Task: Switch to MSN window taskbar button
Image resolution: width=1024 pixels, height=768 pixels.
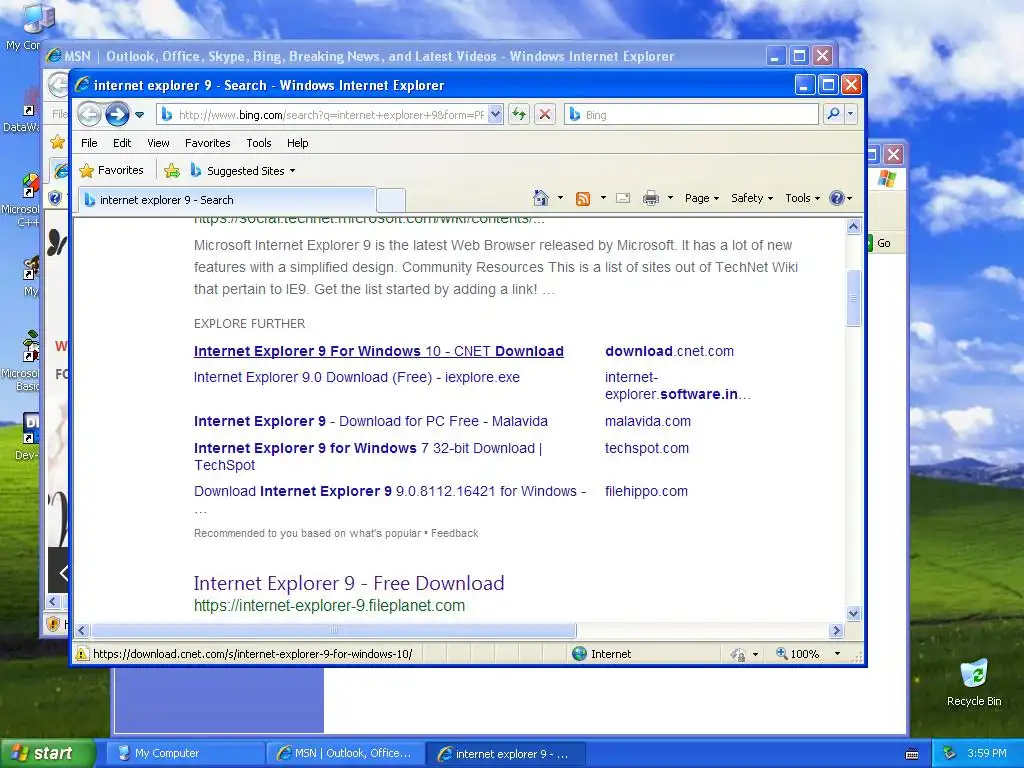Action: pos(344,753)
